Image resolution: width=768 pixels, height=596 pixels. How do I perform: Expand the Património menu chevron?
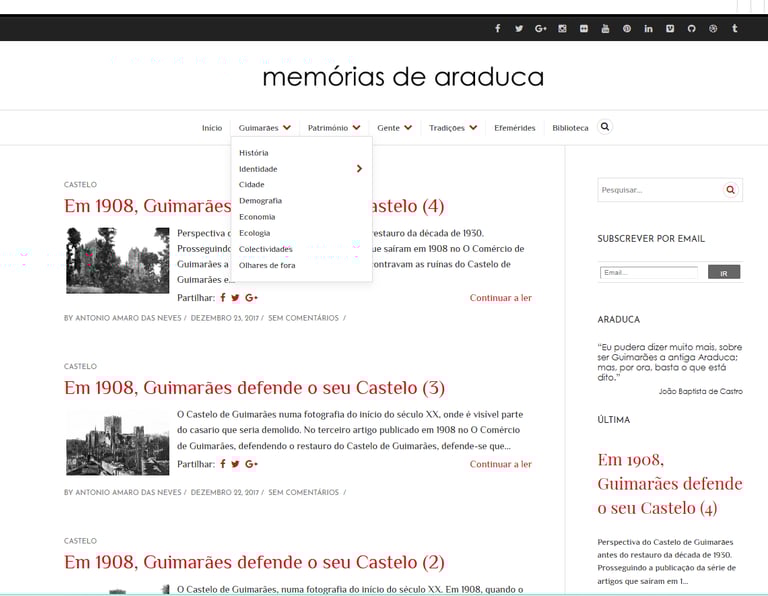(x=357, y=127)
